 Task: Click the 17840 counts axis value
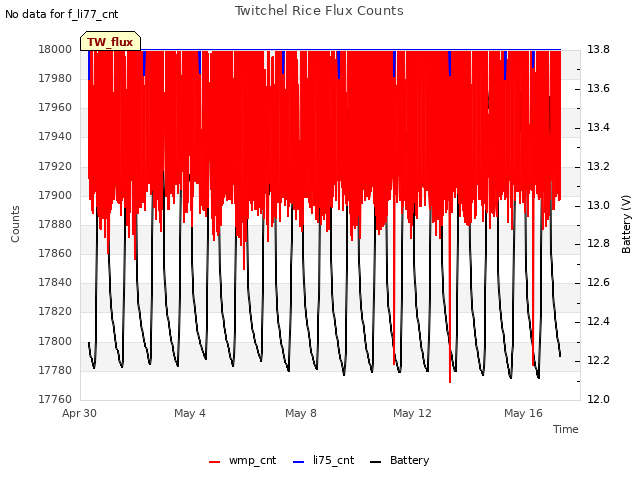[x=55, y=282]
